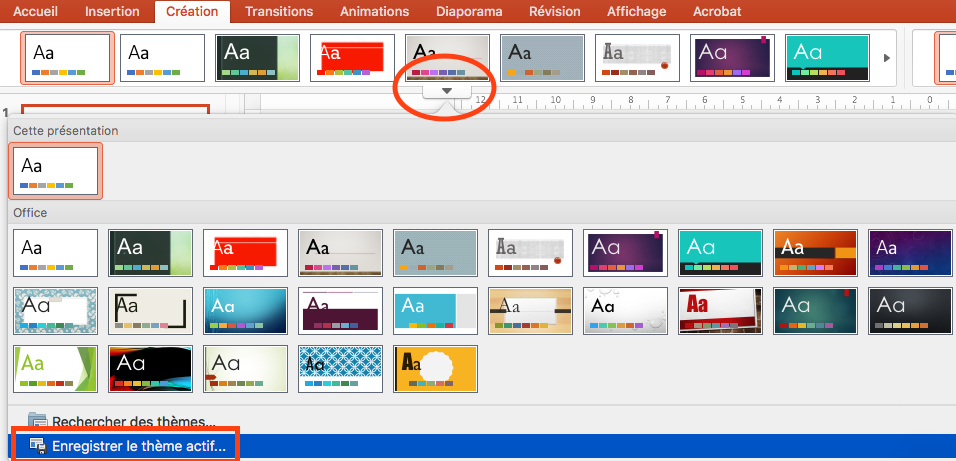
Task: Apply the solid red theme in Office gallery
Action: [245, 253]
